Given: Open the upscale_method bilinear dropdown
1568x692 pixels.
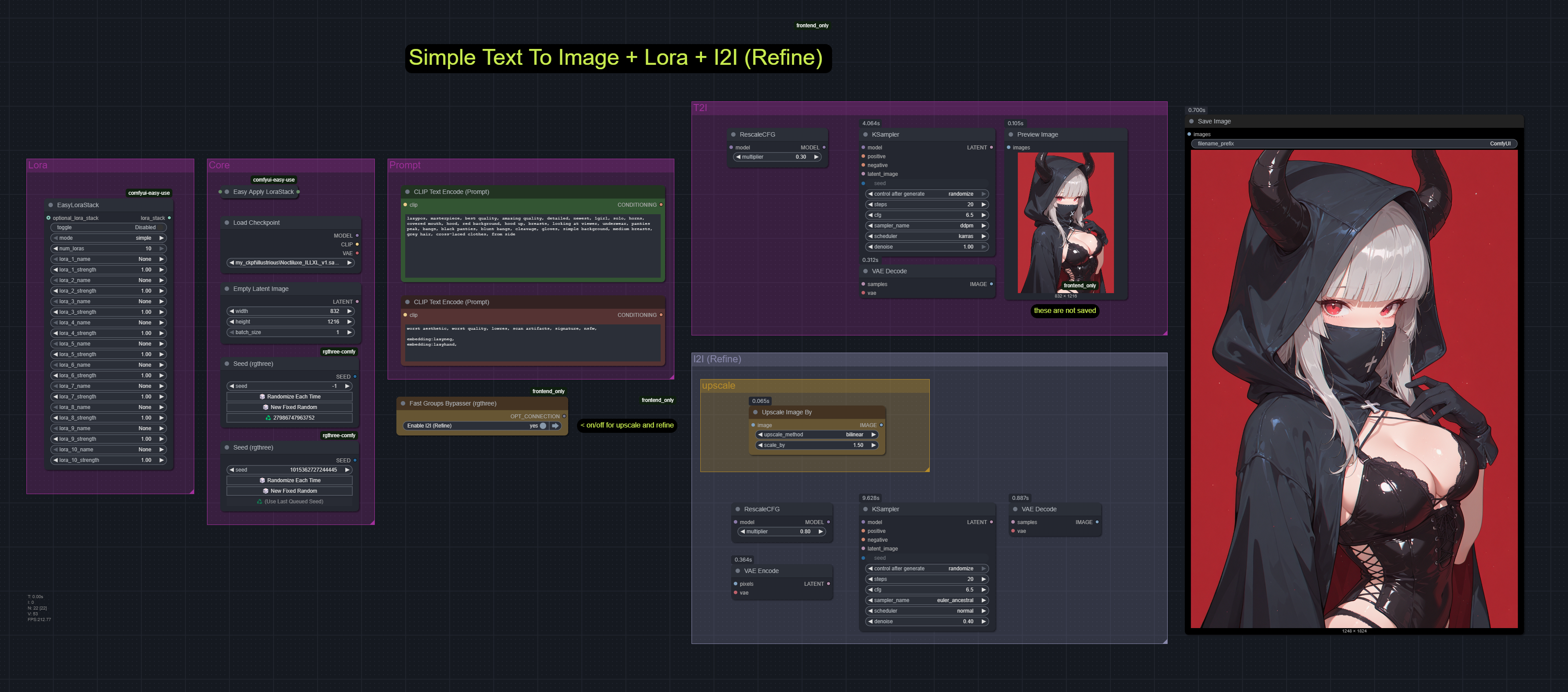Looking at the screenshot, I should click(816, 435).
